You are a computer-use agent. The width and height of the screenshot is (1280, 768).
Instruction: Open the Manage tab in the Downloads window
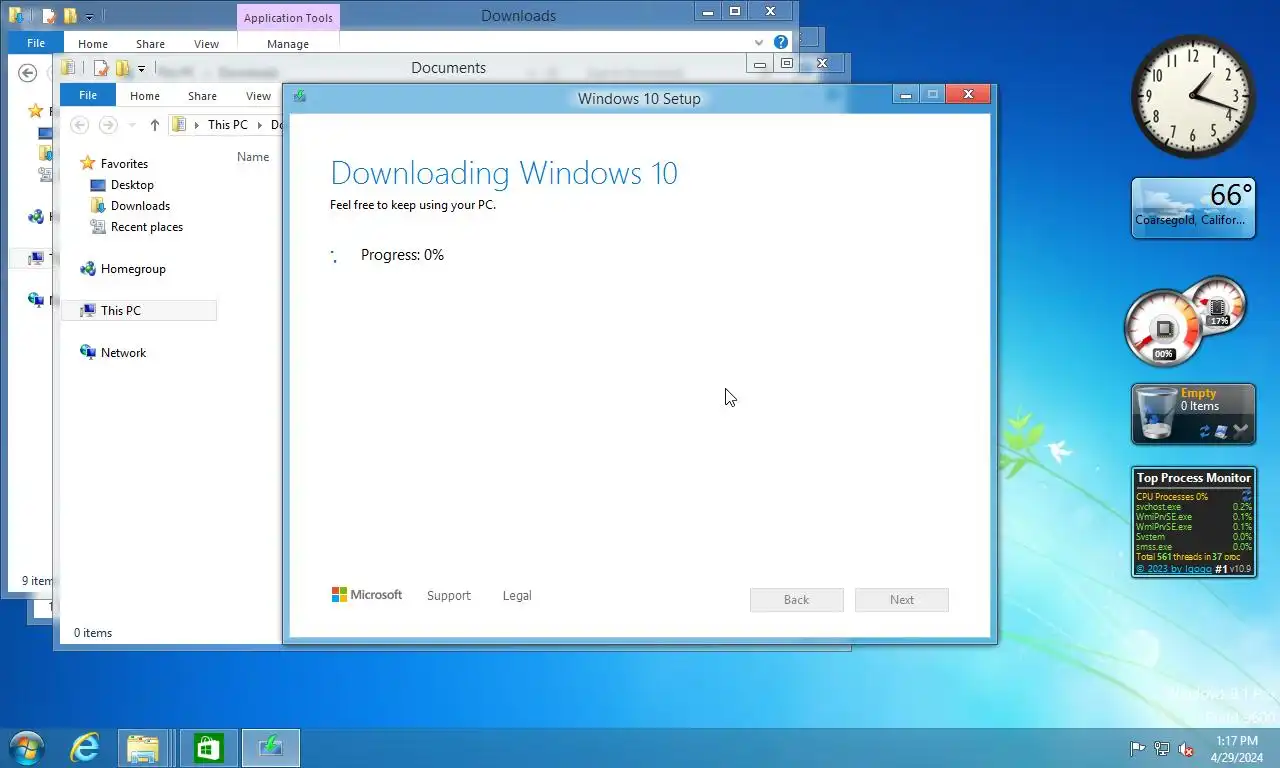[x=288, y=44]
